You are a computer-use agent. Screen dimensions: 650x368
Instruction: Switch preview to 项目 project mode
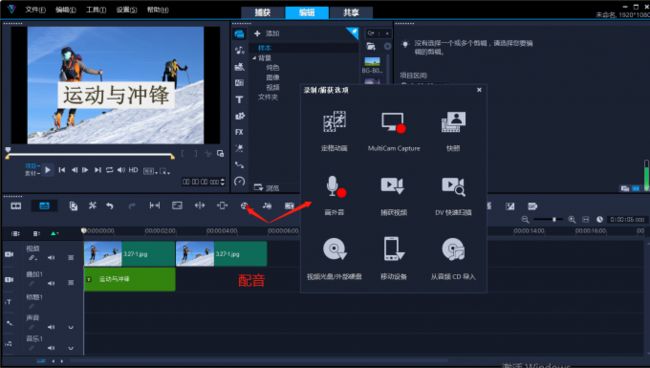tap(32, 167)
